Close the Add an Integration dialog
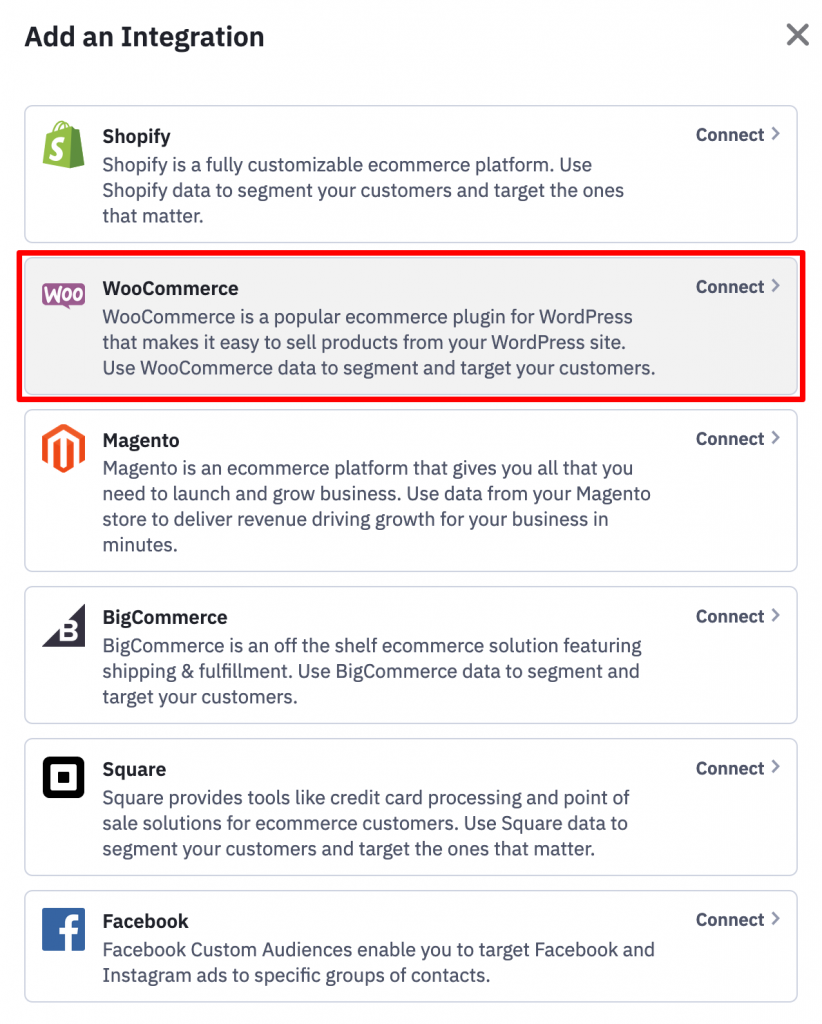This screenshot has width=822, height=1024. pos(797,35)
